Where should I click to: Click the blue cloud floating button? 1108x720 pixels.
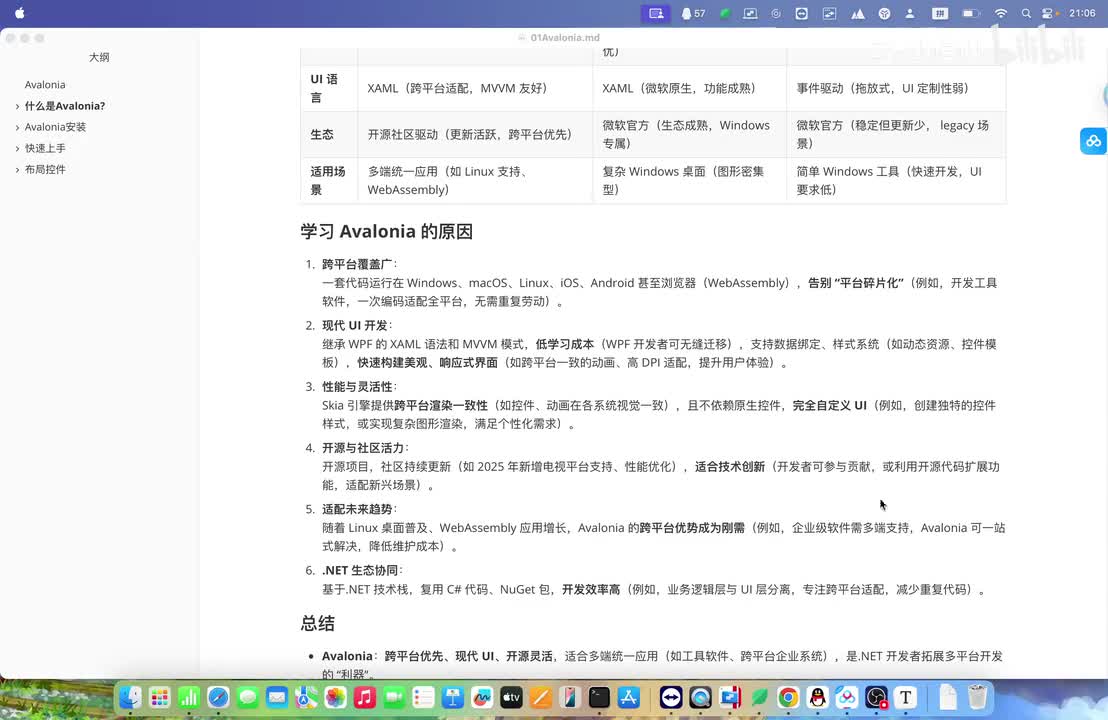coord(1093,141)
